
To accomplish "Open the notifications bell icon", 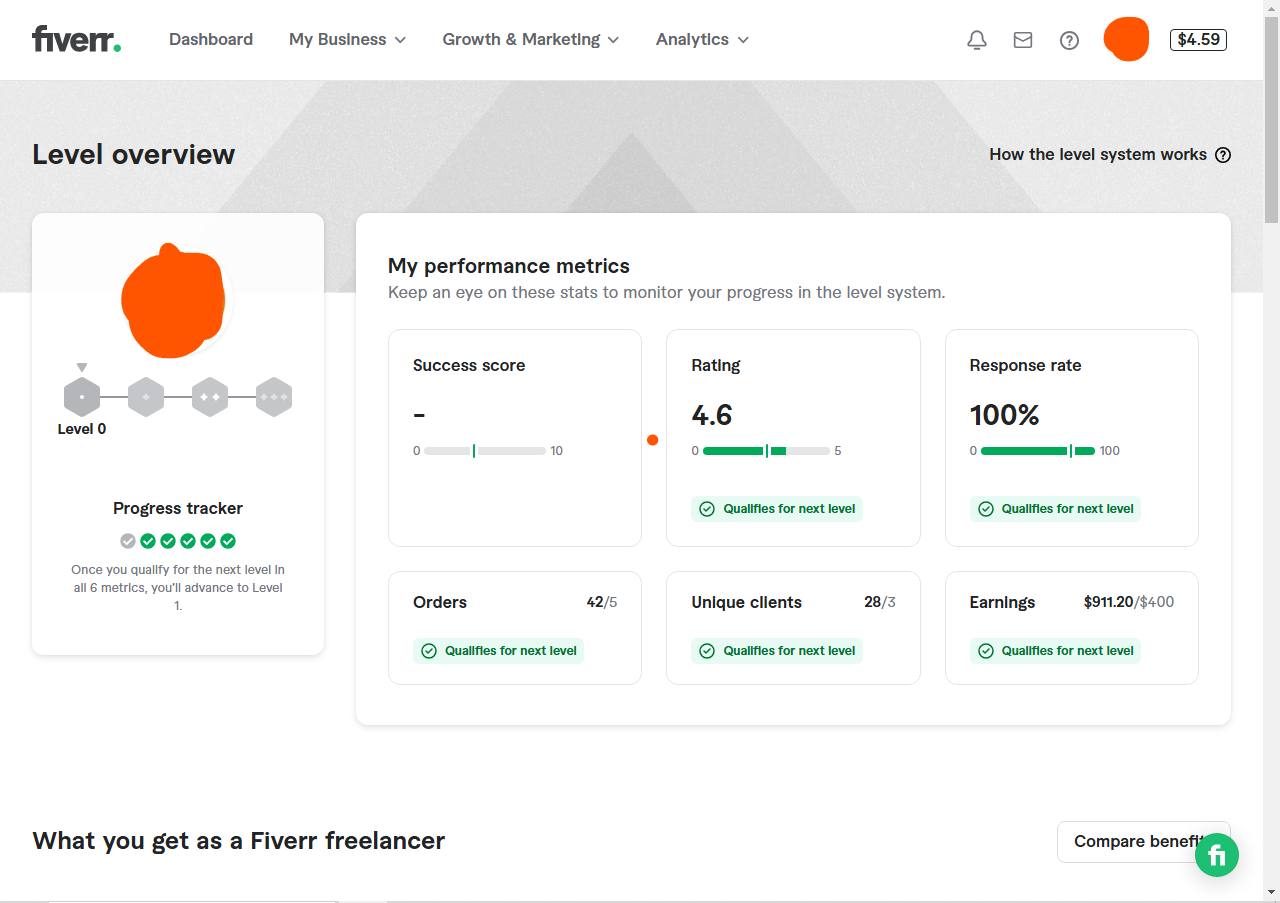I will (x=977, y=40).
